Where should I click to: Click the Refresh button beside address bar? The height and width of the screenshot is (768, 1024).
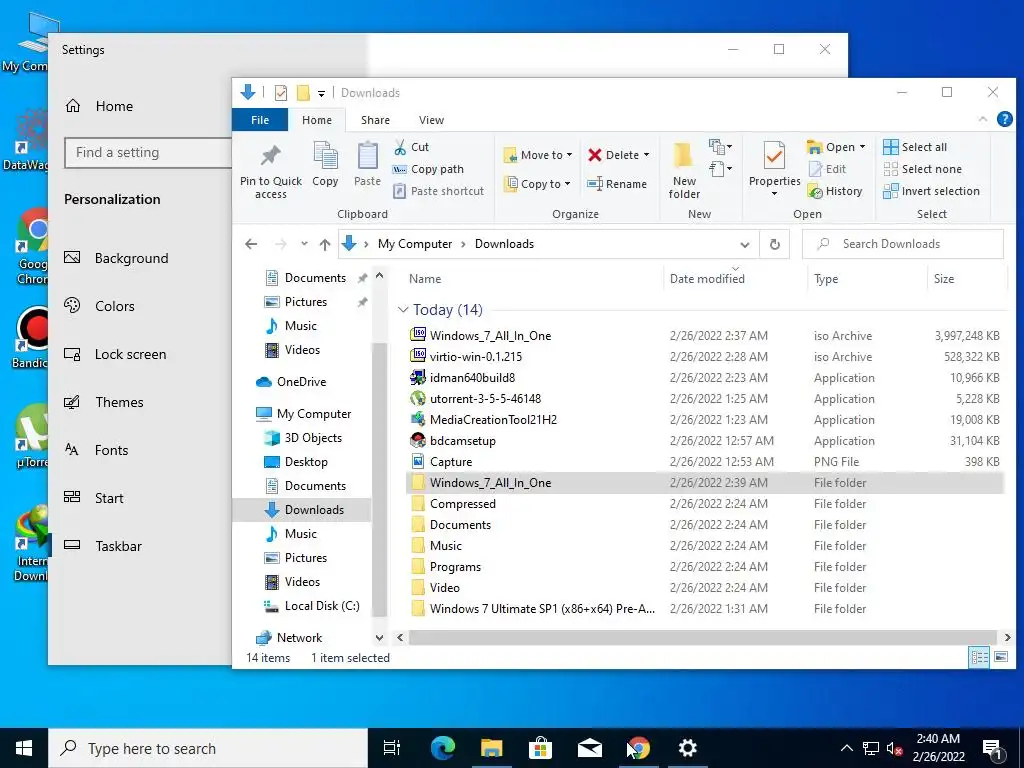775,244
